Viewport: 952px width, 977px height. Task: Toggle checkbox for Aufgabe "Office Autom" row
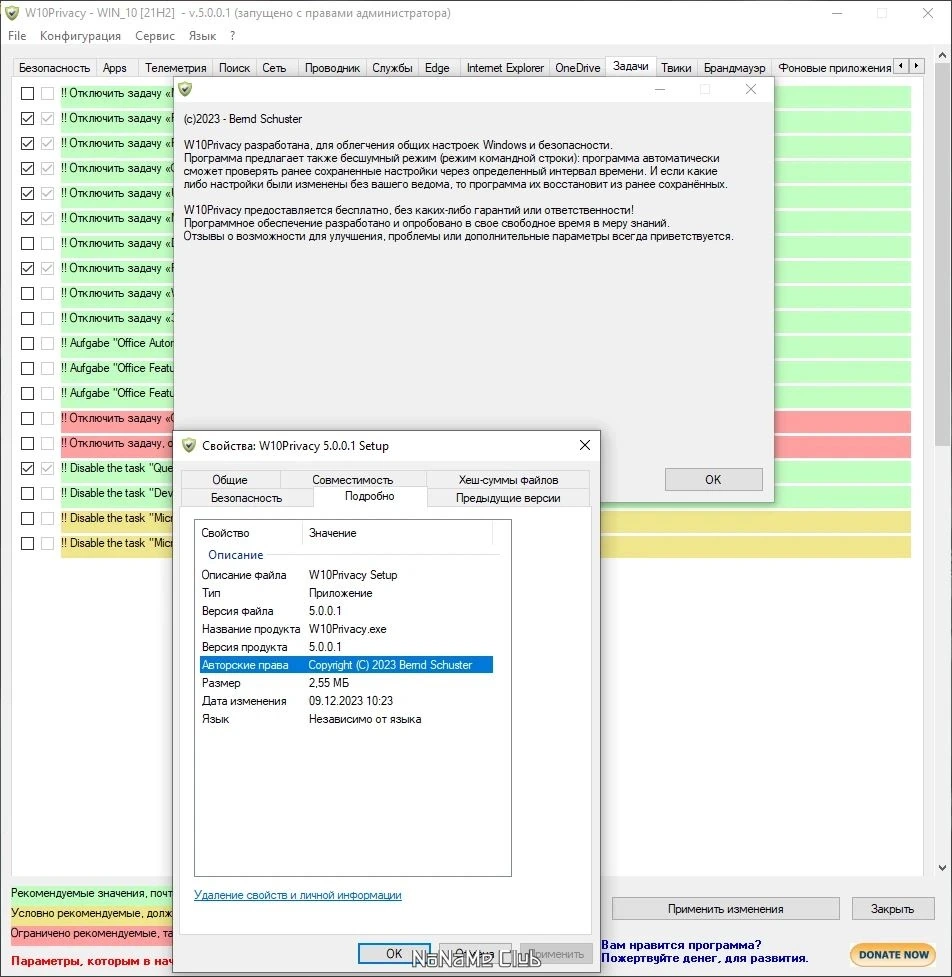[x=27, y=343]
